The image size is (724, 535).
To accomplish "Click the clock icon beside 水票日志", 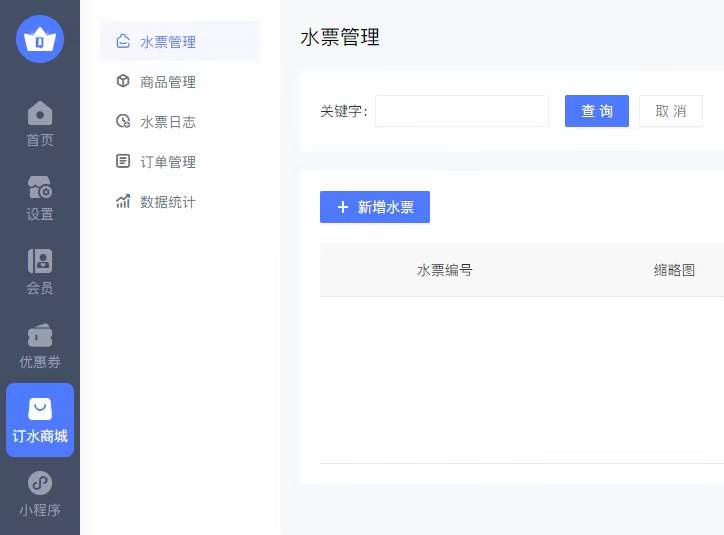I will pyautogui.click(x=123, y=122).
